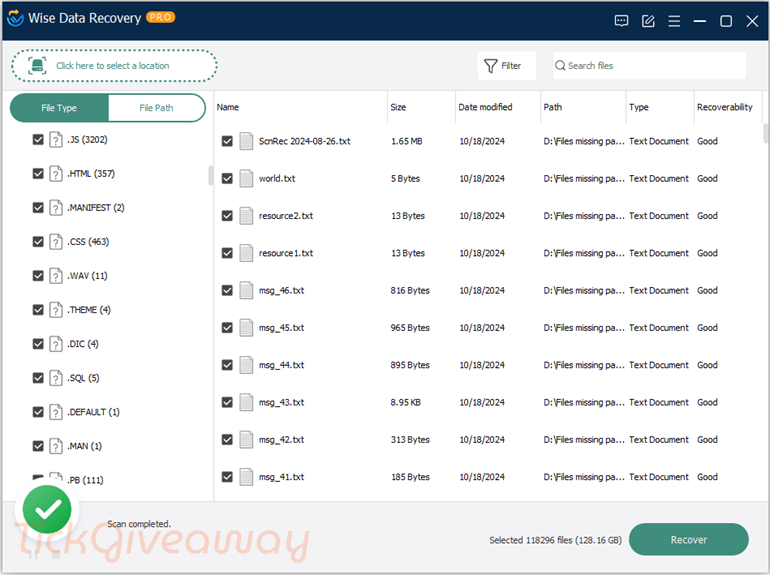Toggle the .MAN (1) checkbox
The width and height of the screenshot is (770, 575).
(x=38, y=446)
